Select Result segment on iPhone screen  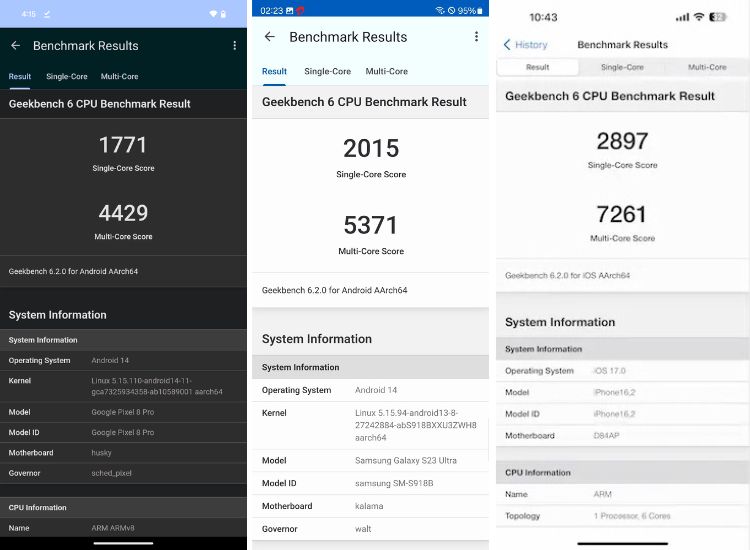(538, 67)
